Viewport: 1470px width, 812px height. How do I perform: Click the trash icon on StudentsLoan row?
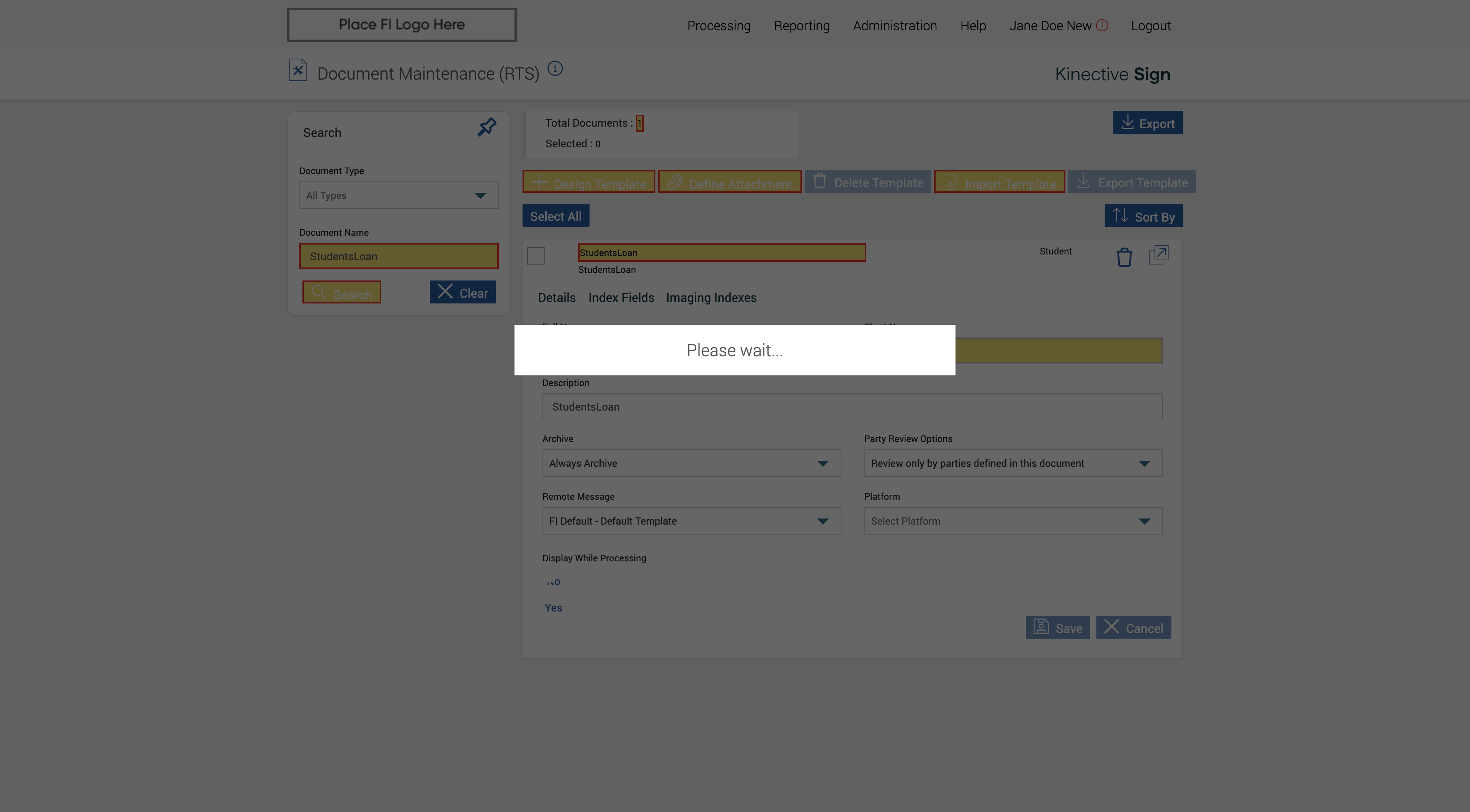[x=1124, y=257]
